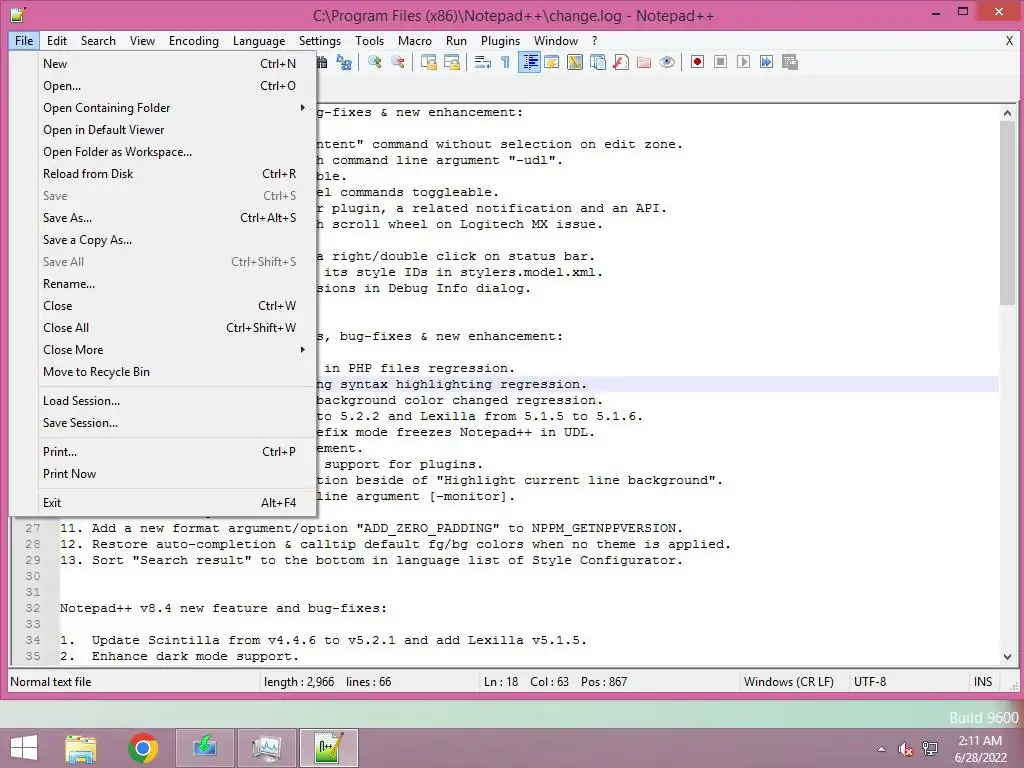Image resolution: width=1024 pixels, height=768 pixels.
Task: Enable synchronize horizontal scrolling icon
Action: [x=452, y=62]
